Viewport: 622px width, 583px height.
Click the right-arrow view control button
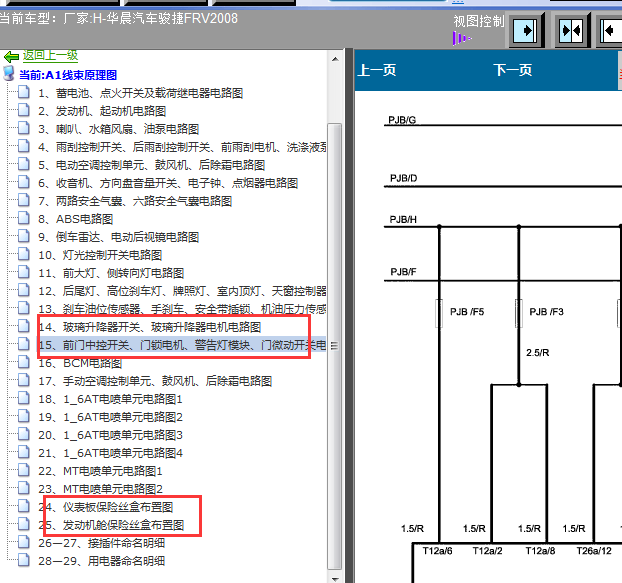[525, 31]
